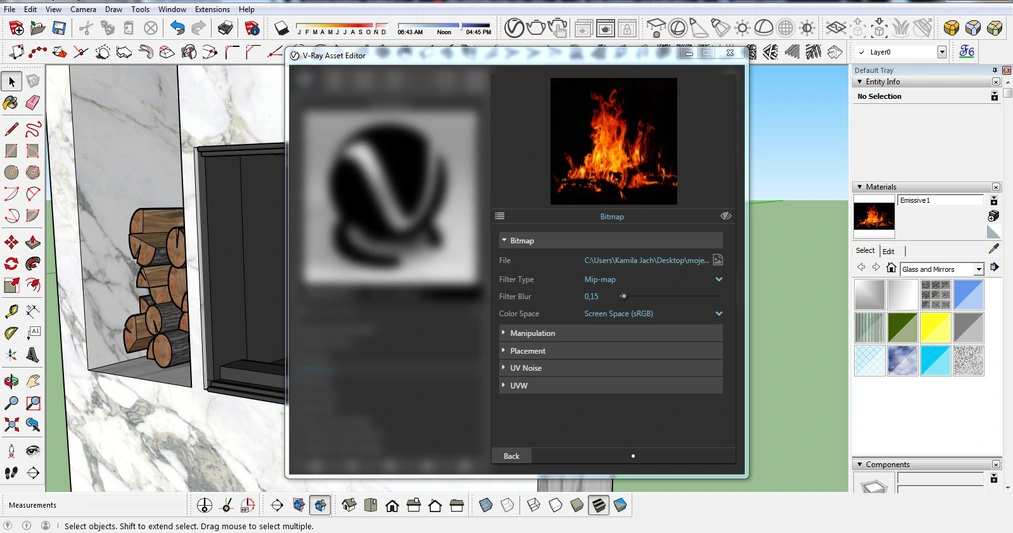Screen dimensions: 1013x533
Task: Open the Draw menu
Action: (114, 9)
